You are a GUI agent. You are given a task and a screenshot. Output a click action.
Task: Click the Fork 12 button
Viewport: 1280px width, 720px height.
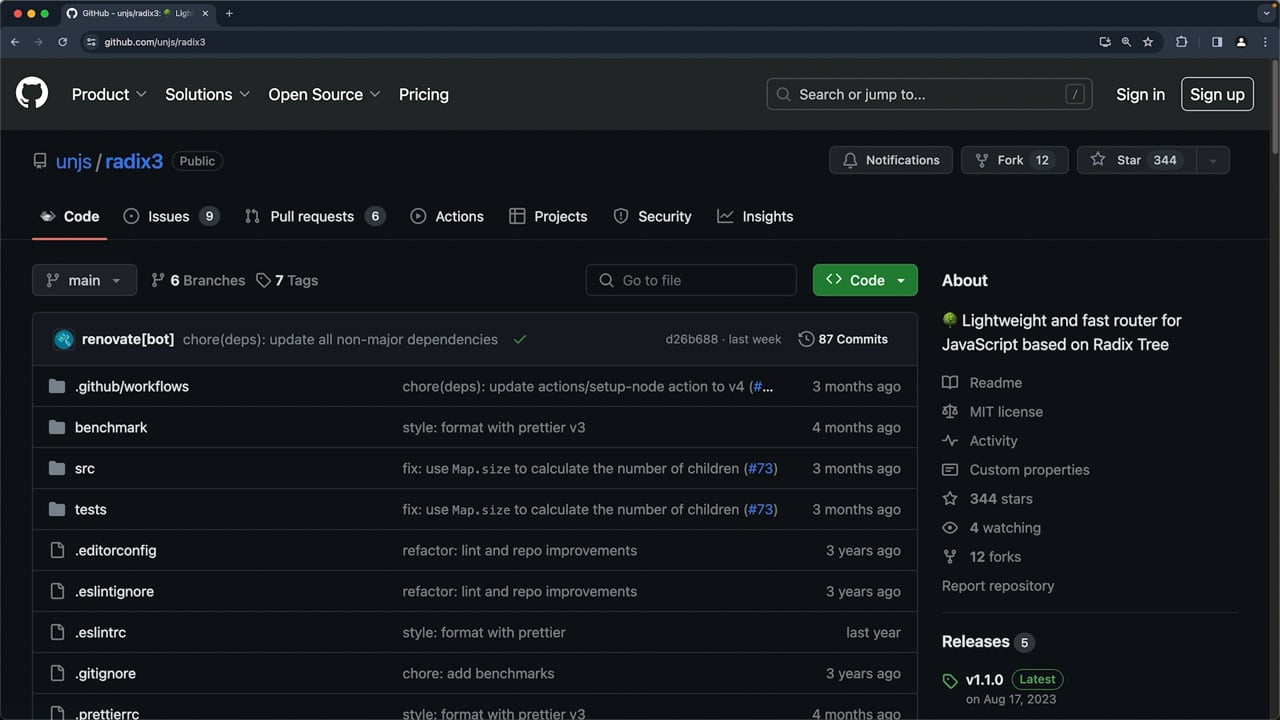[1015, 160]
